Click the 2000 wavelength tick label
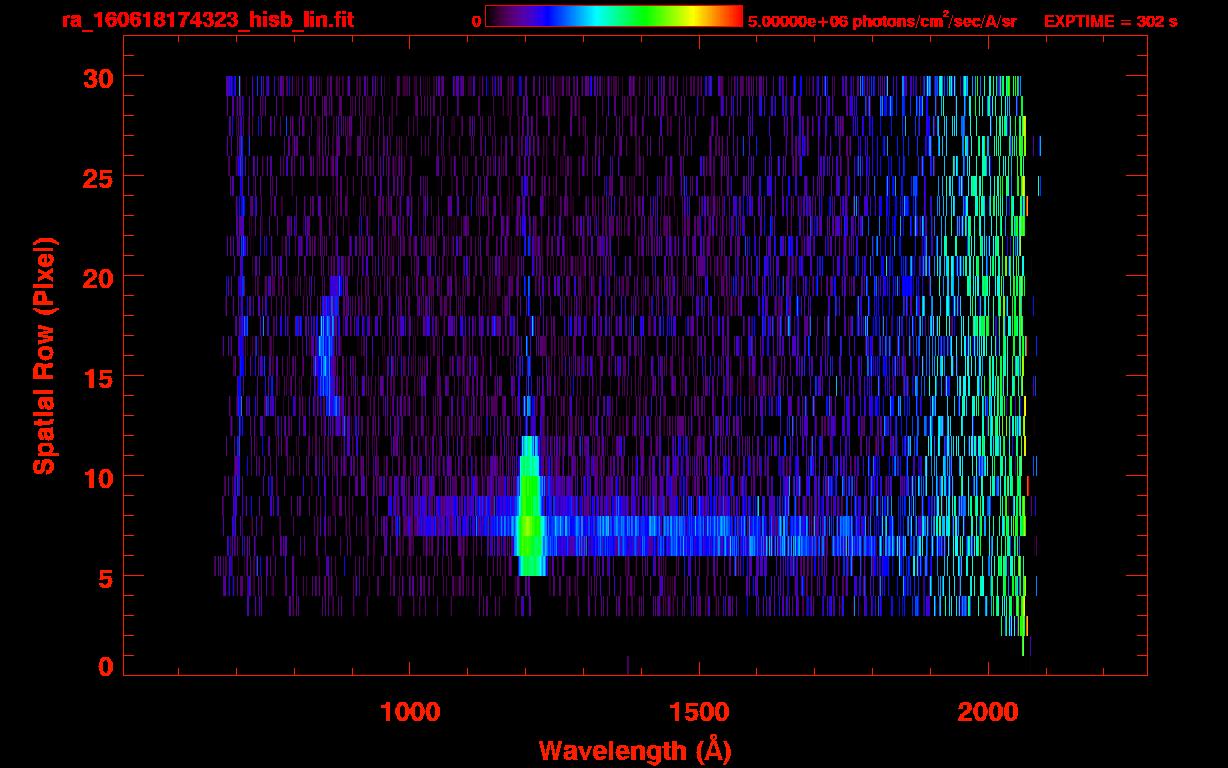Image resolution: width=1228 pixels, height=768 pixels. click(988, 712)
